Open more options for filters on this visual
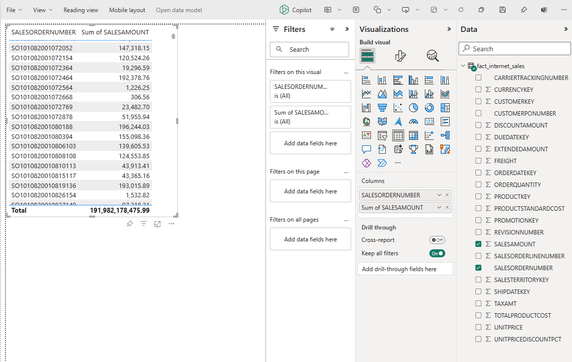The image size is (572, 362). 346,73
